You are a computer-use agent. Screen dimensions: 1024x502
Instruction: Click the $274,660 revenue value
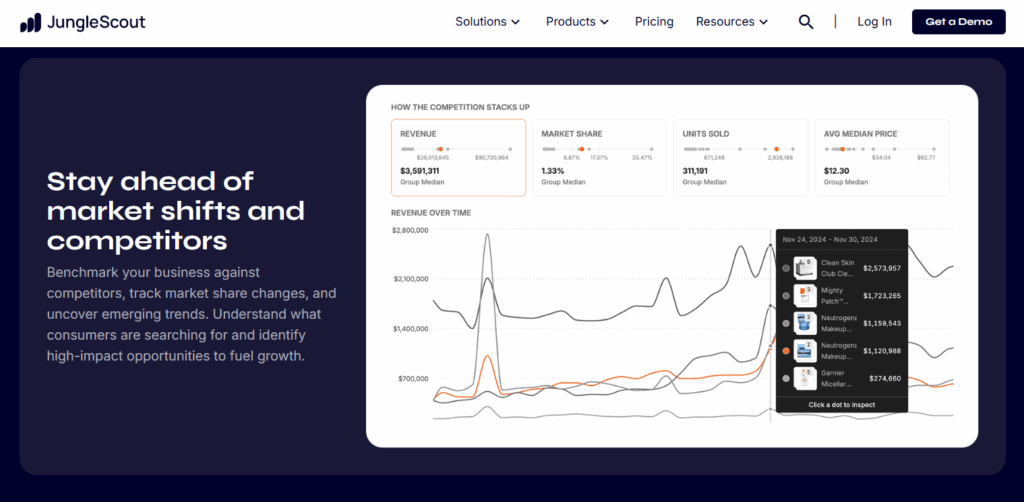click(885, 378)
